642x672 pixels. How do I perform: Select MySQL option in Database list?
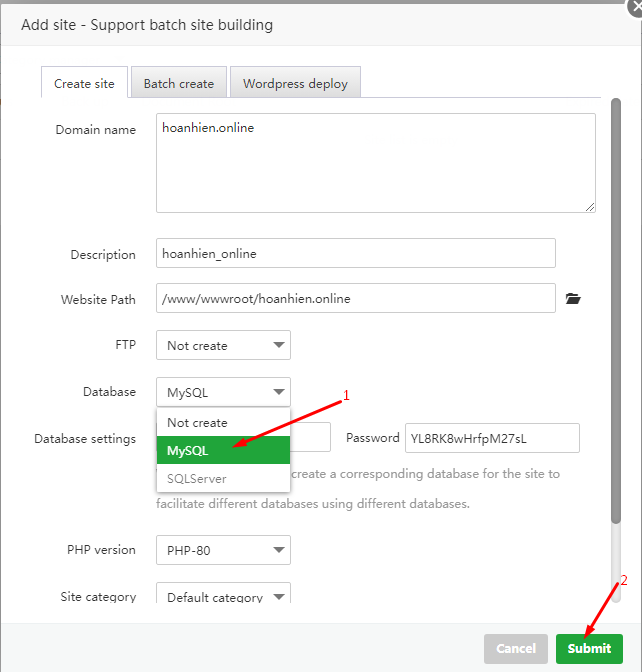223,450
